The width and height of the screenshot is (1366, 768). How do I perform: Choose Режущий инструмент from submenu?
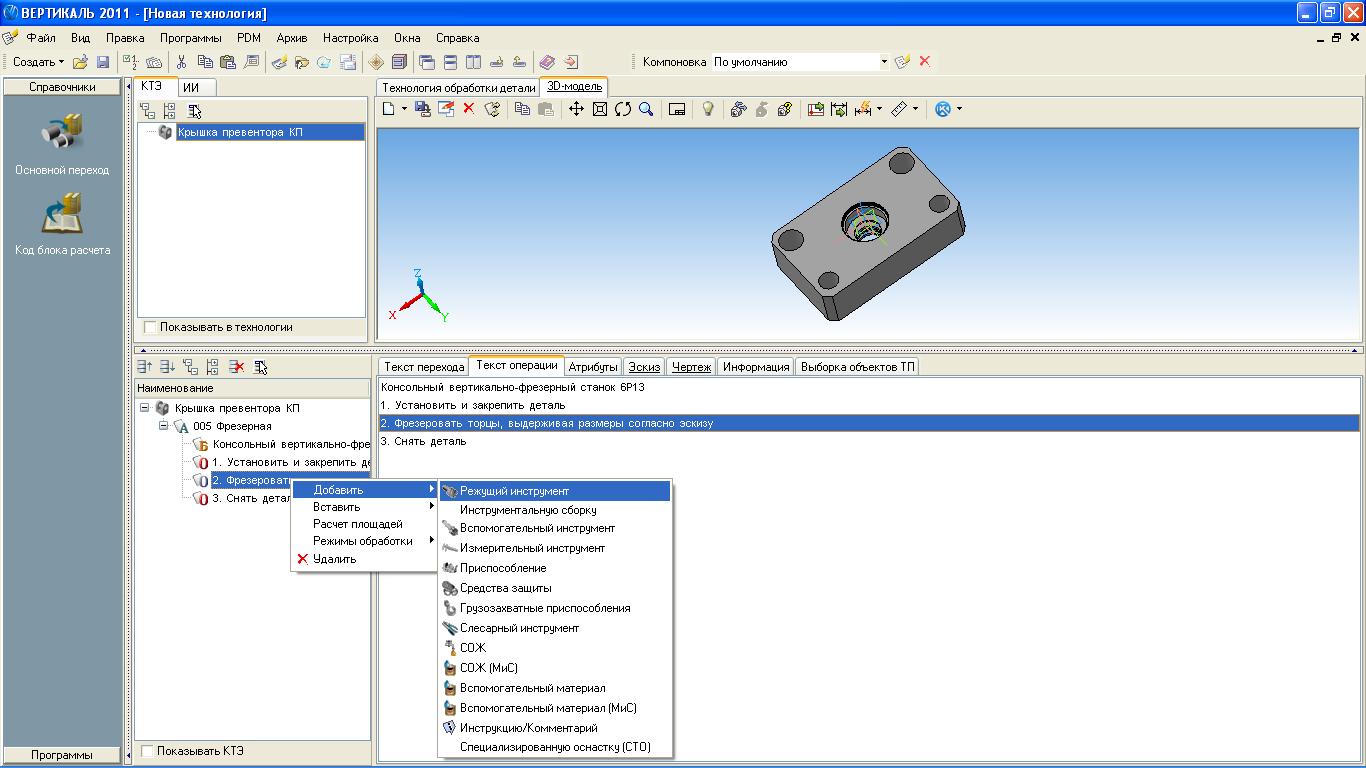click(x=555, y=491)
